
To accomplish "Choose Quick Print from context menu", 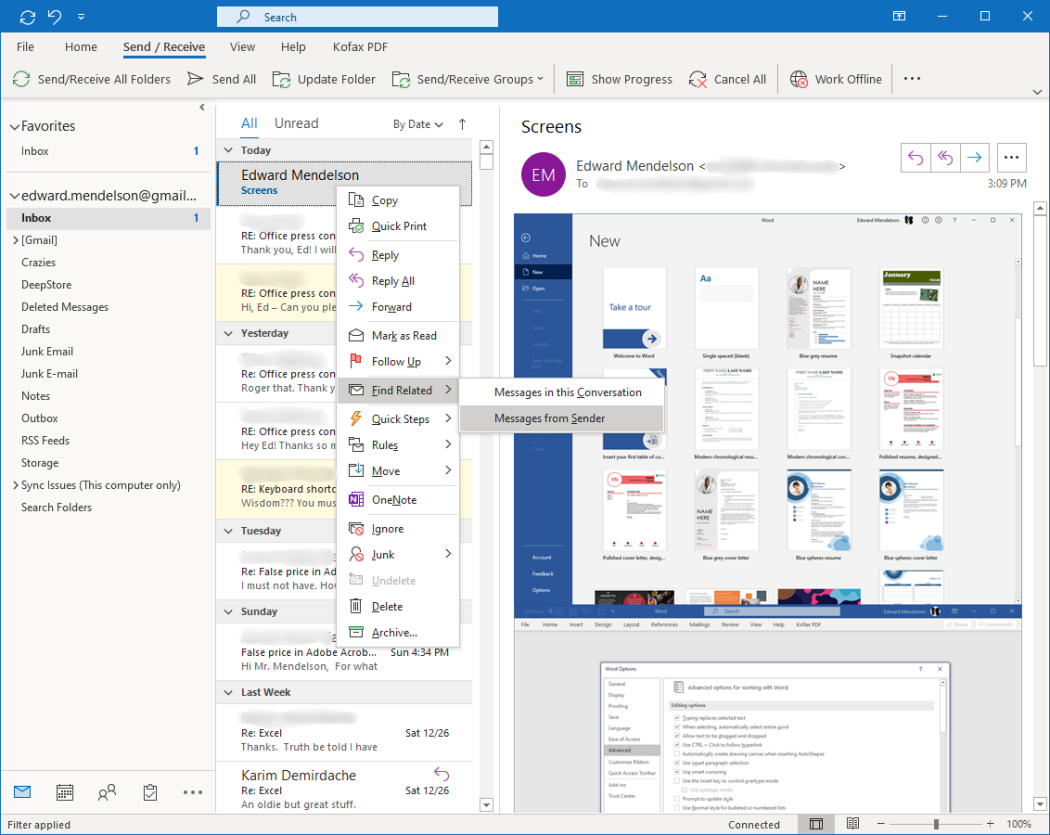I will pos(398,226).
